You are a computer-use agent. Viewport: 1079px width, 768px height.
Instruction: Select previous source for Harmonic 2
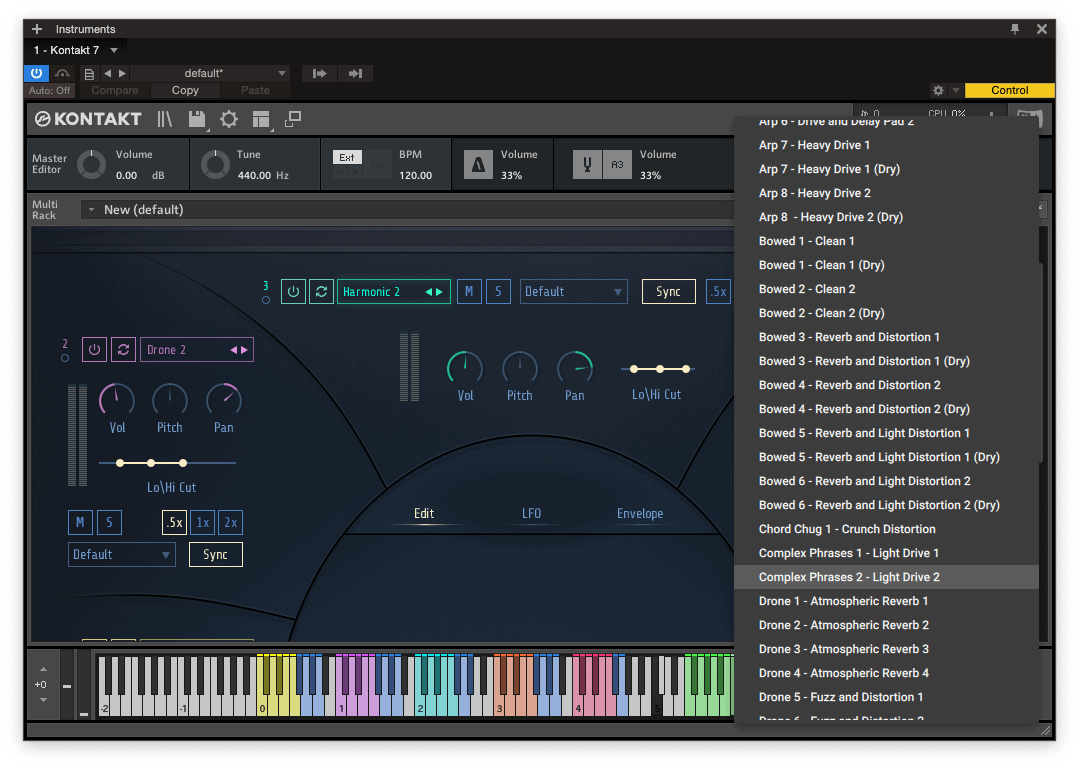429,292
